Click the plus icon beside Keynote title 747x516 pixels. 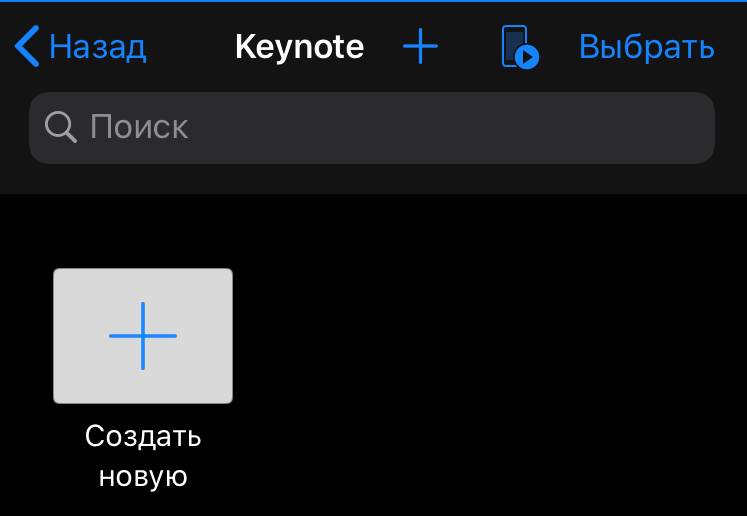[x=420, y=46]
